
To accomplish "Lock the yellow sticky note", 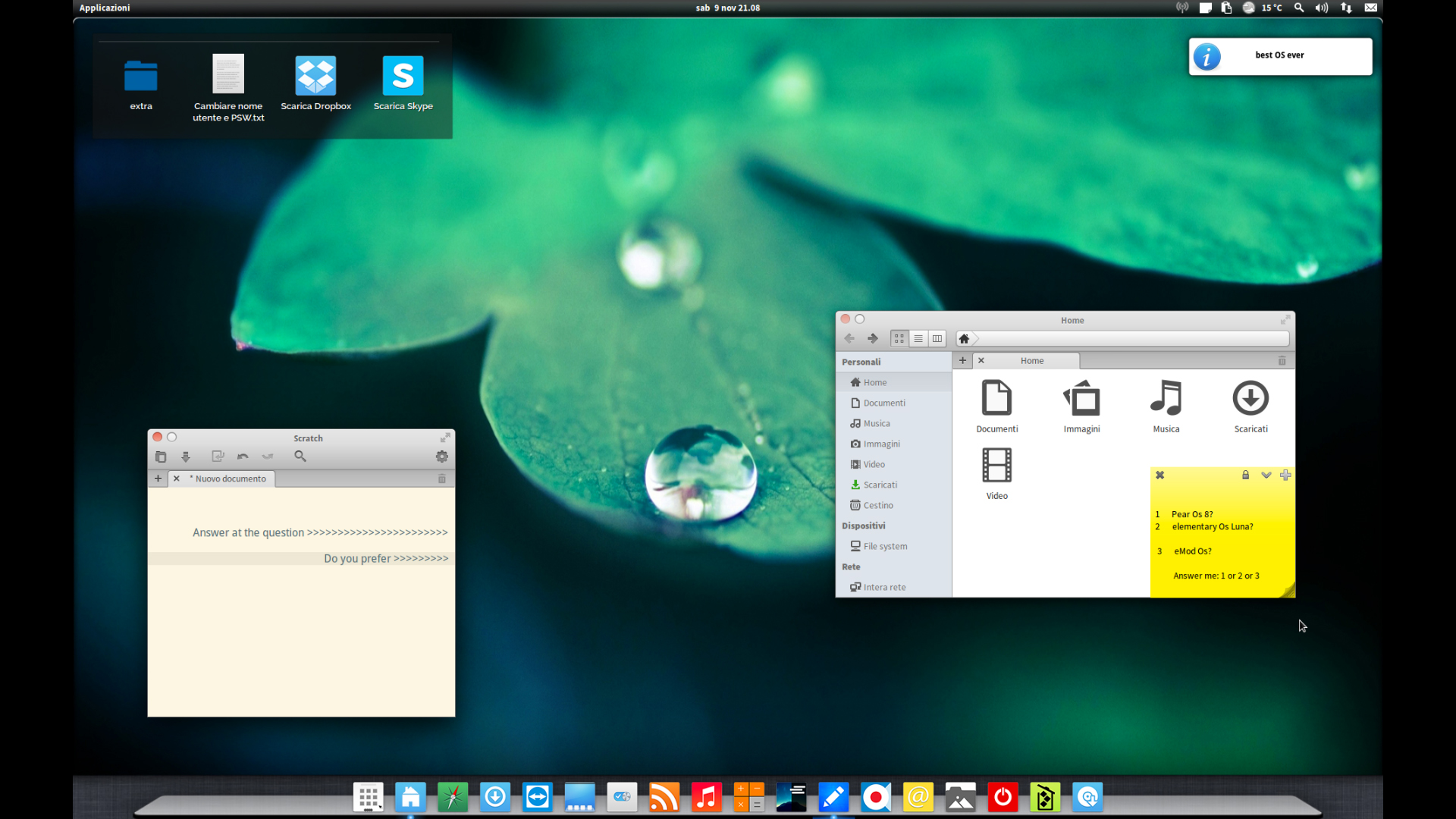I will click(1245, 475).
